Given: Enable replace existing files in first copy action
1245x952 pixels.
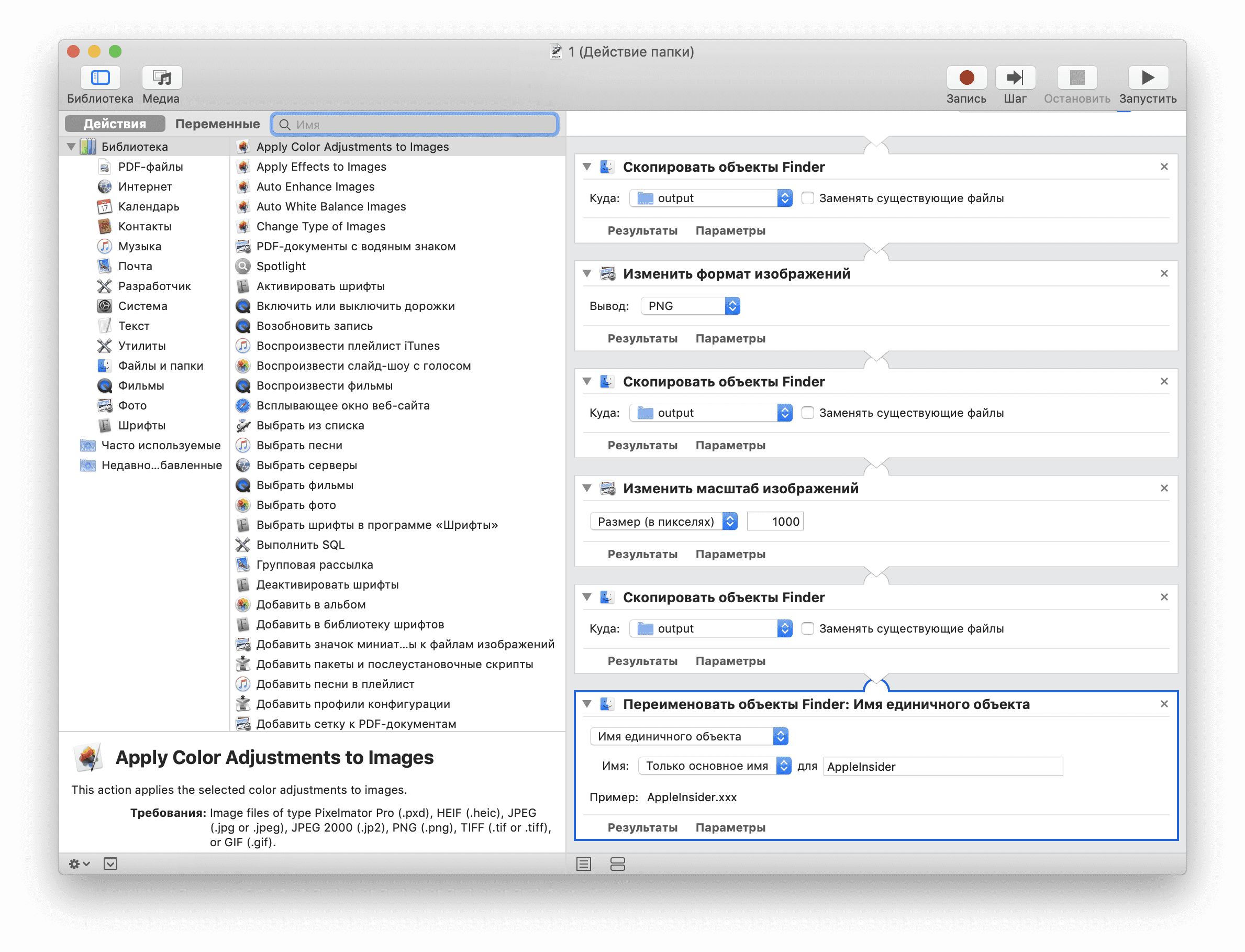Looking at the screenshot, I should (808, 198).
